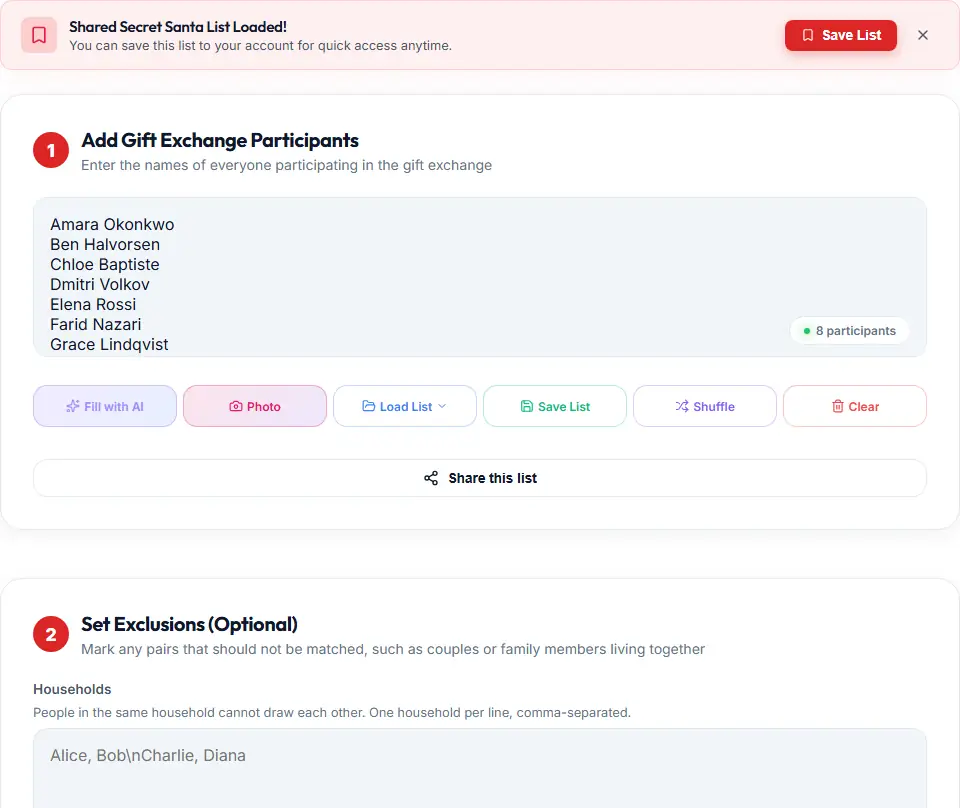The image size is (960, 808).
Task: Click Share this list button
Action: (480, 478)
